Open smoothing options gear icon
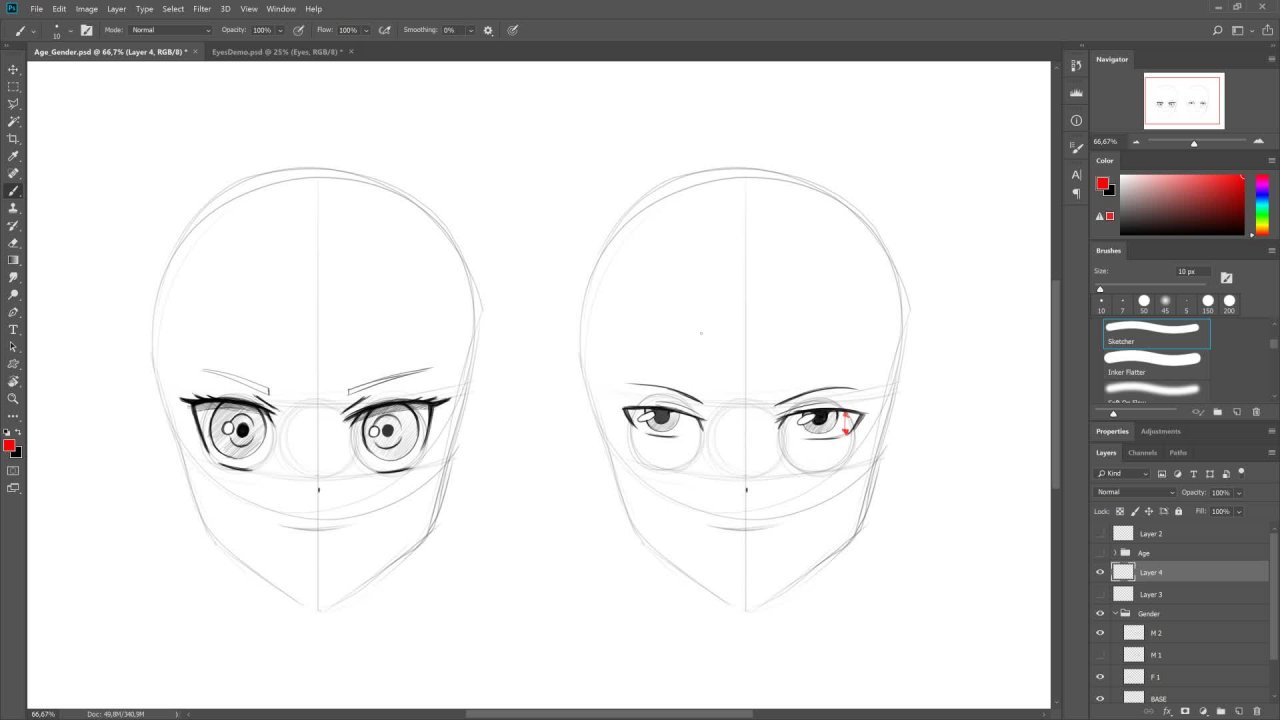1280x720 pixels. (x=489, y=30)
